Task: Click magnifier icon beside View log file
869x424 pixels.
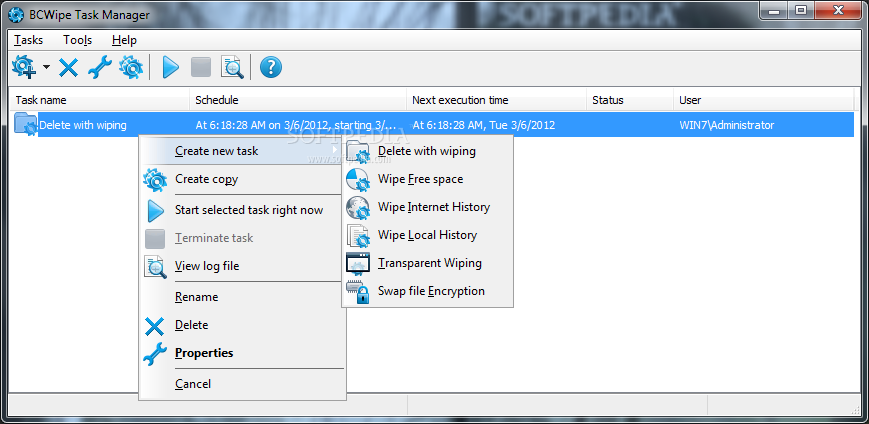Action: [155, 267]
